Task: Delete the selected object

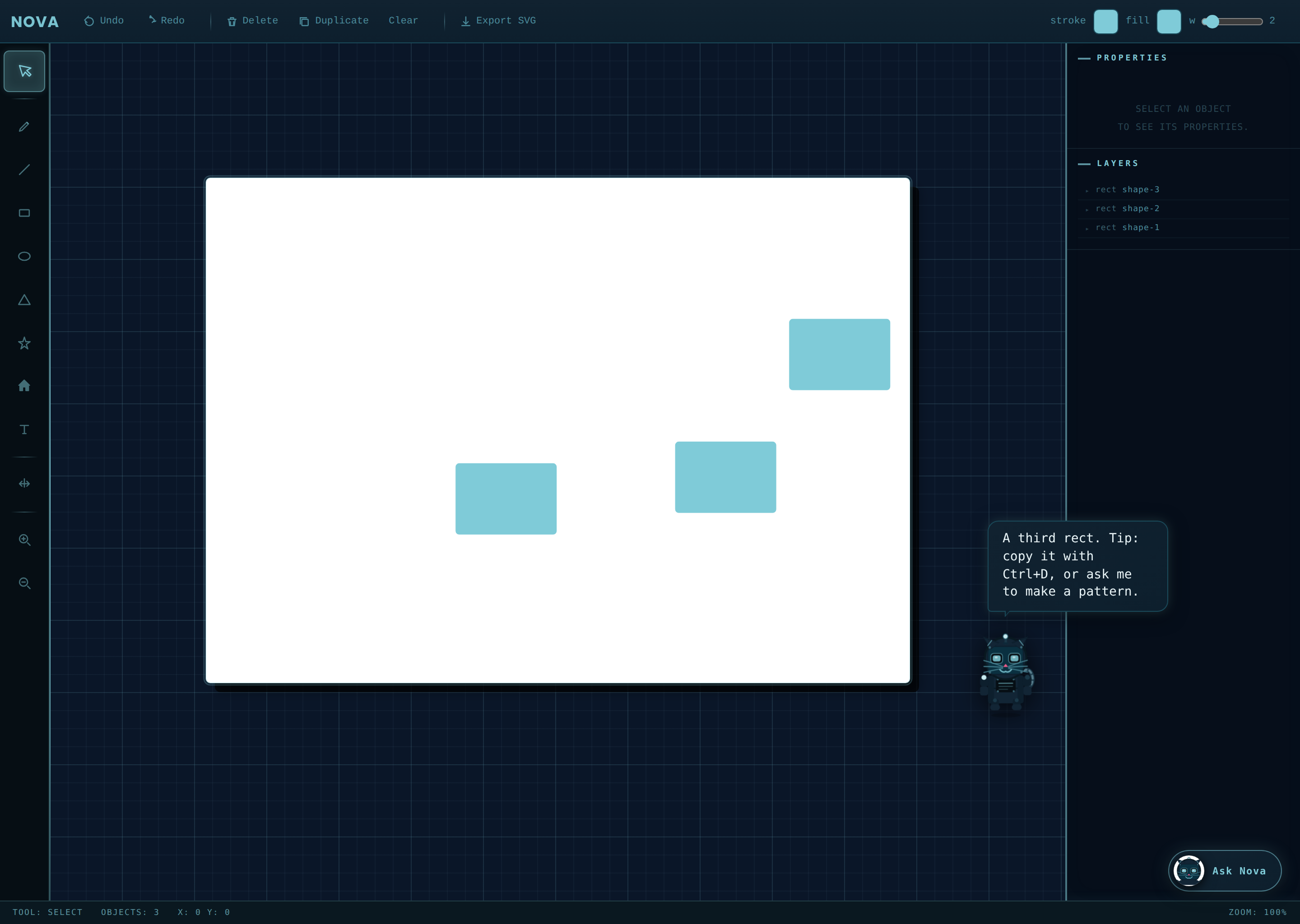Action: click(253, 20)
